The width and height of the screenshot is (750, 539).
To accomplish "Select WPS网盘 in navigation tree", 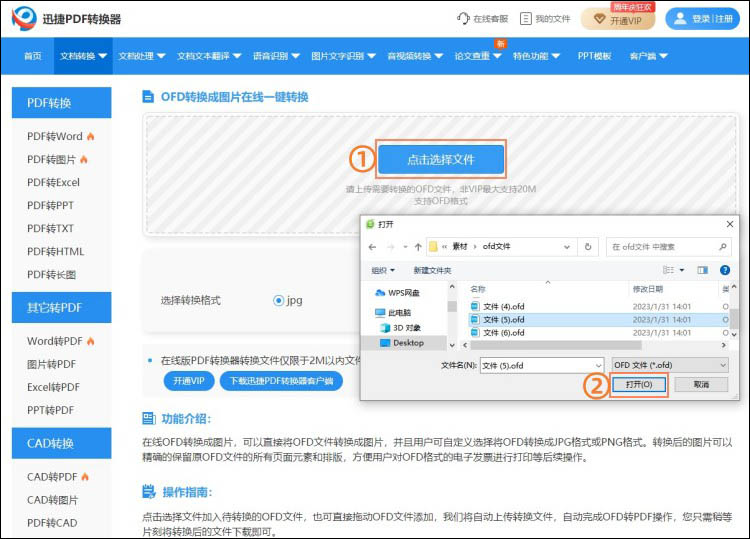I will (397, 293).
